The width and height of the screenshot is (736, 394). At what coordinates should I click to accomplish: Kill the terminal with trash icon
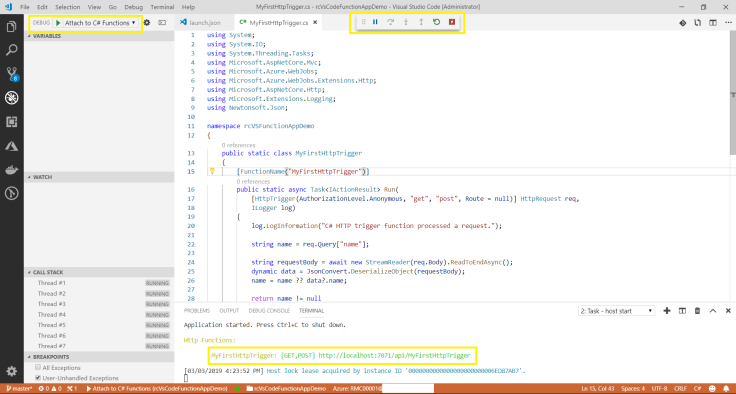[x=698, y=311]
